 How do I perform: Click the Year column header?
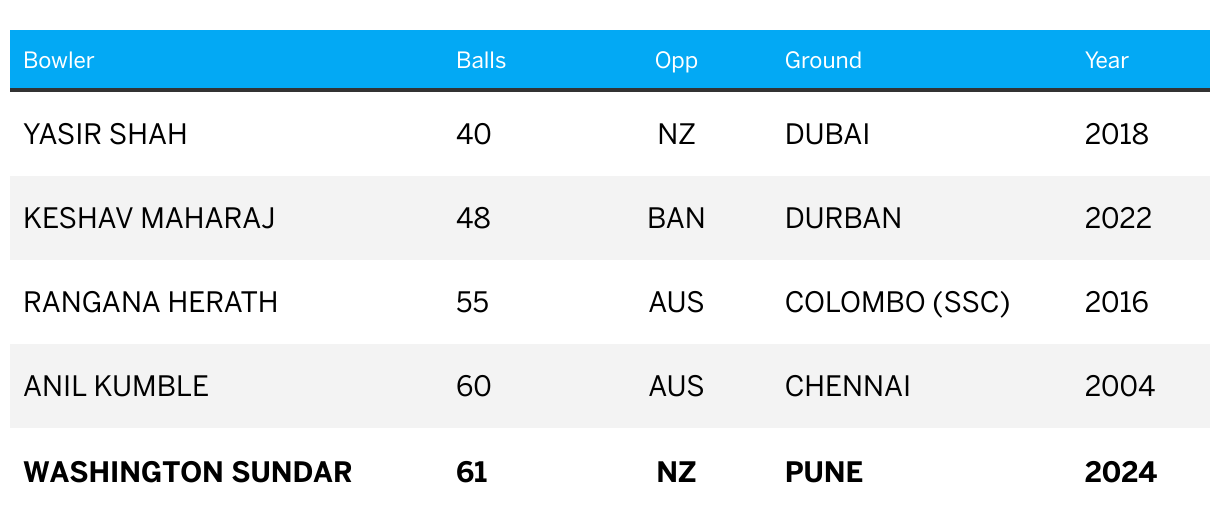tap(1106, 60)
